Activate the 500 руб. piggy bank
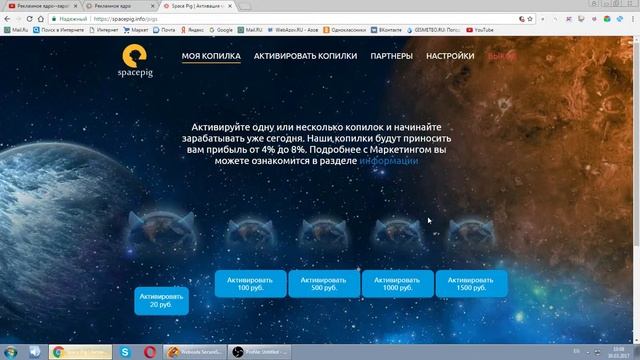The height and width of the screenshot is (360, 640). [324, 284]
